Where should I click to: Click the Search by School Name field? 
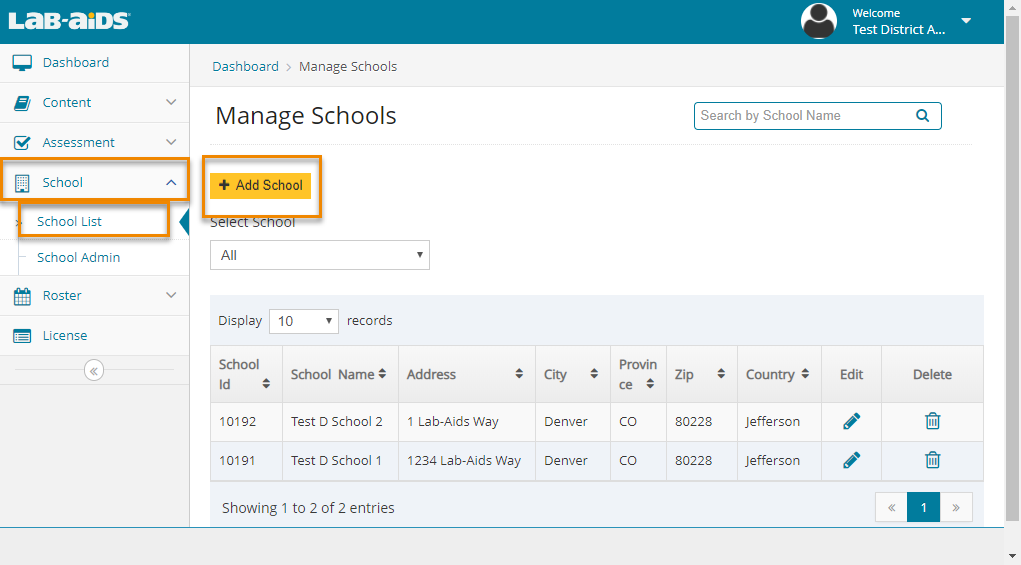pyautogui.click(x=800, y=116)
